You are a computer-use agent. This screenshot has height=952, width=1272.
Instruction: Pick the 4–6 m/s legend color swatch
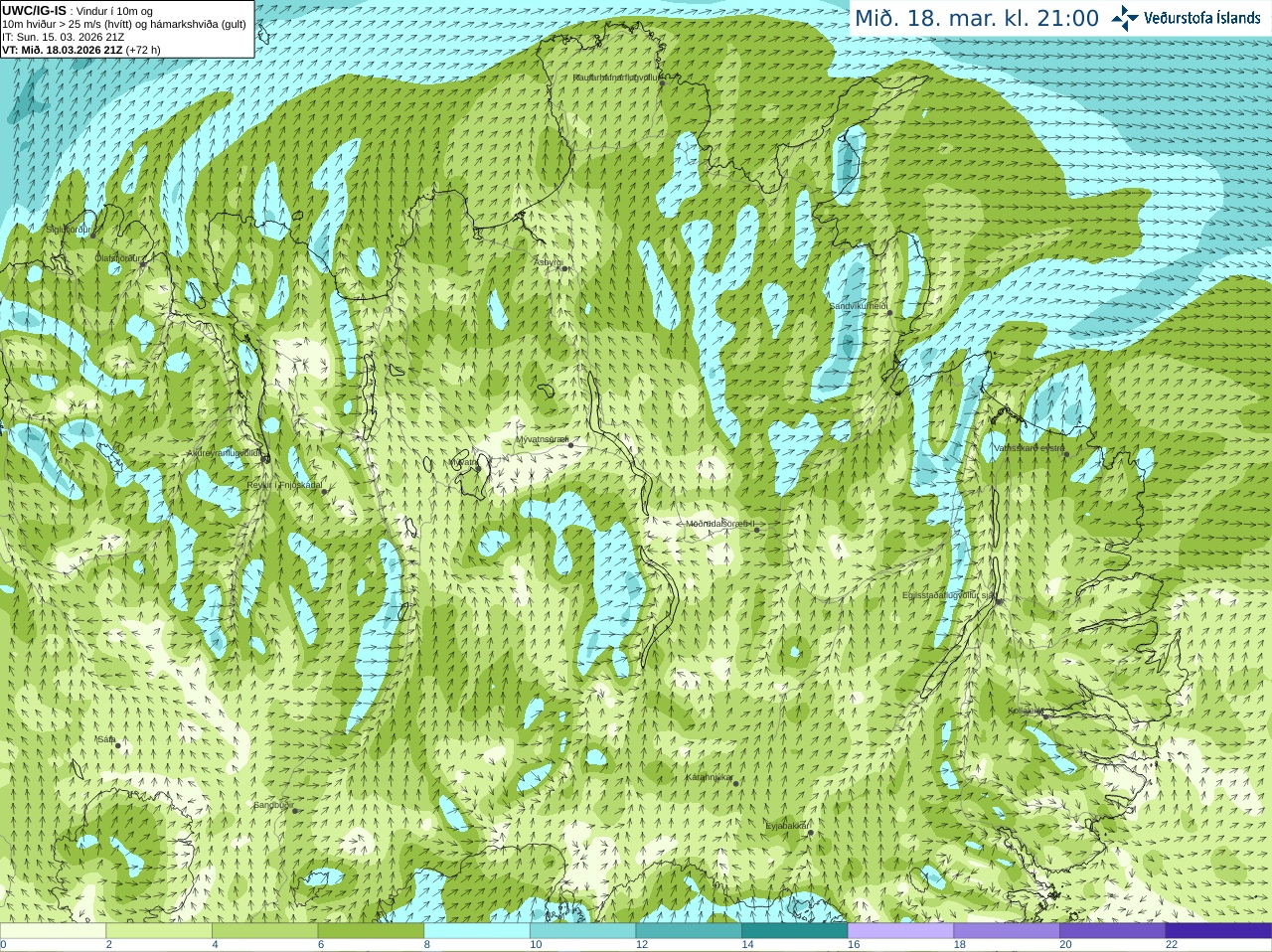click(264, 931)
